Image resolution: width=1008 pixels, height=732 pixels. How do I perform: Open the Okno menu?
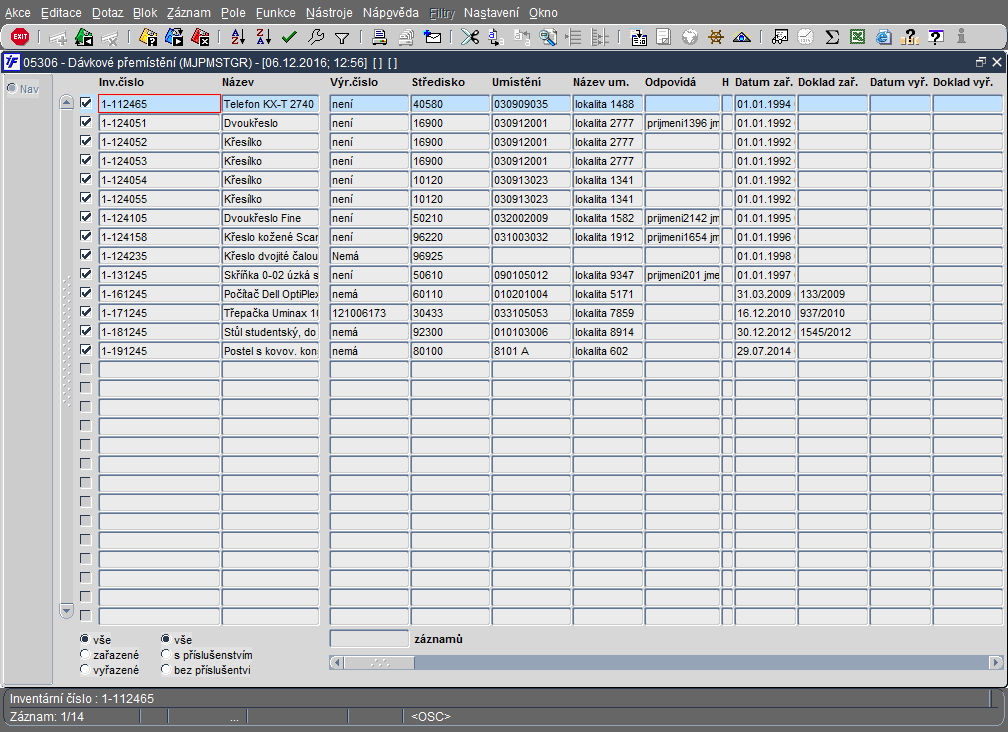click(x=543, y=13)
